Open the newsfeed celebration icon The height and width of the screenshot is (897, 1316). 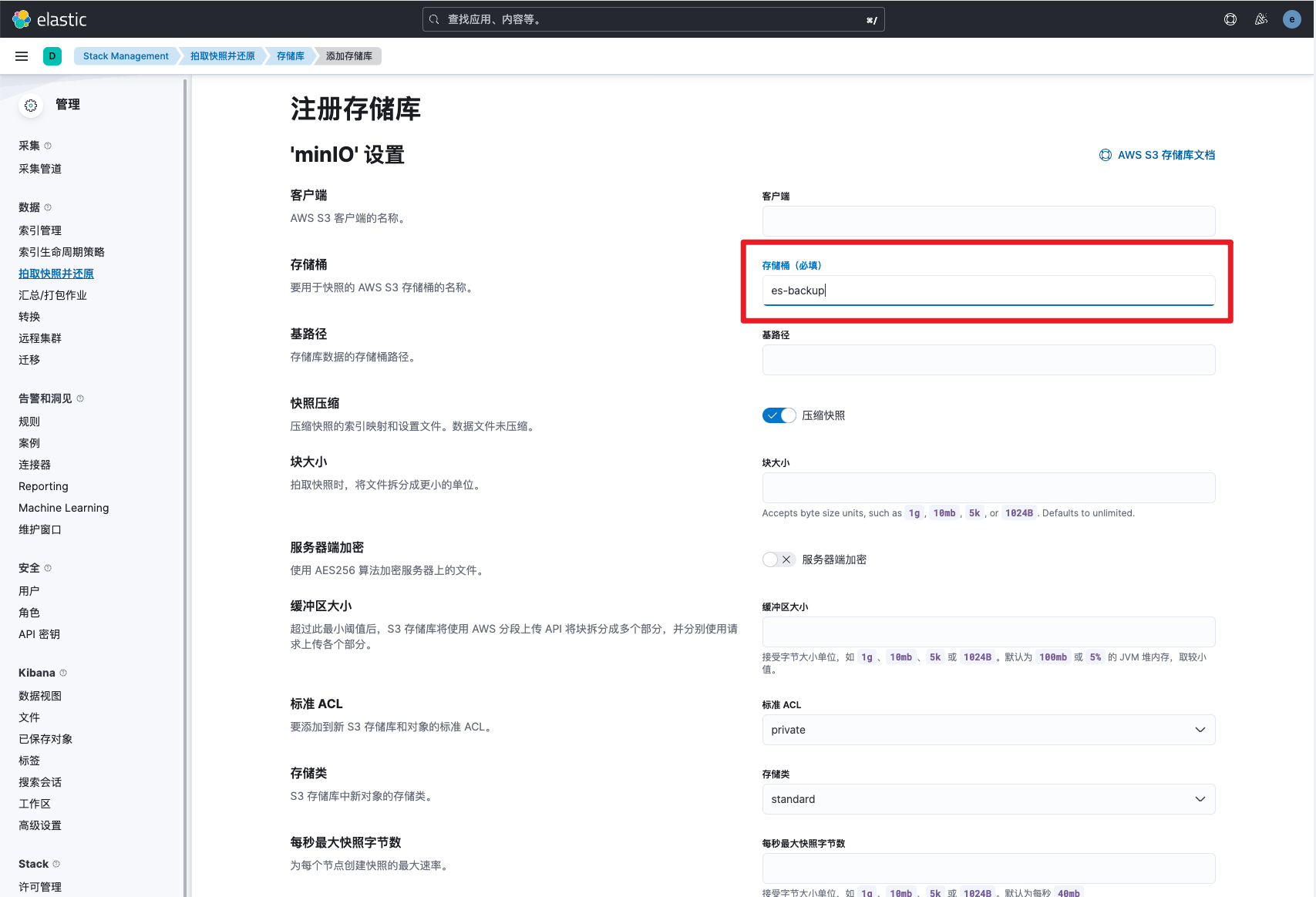coord(1261,19)
